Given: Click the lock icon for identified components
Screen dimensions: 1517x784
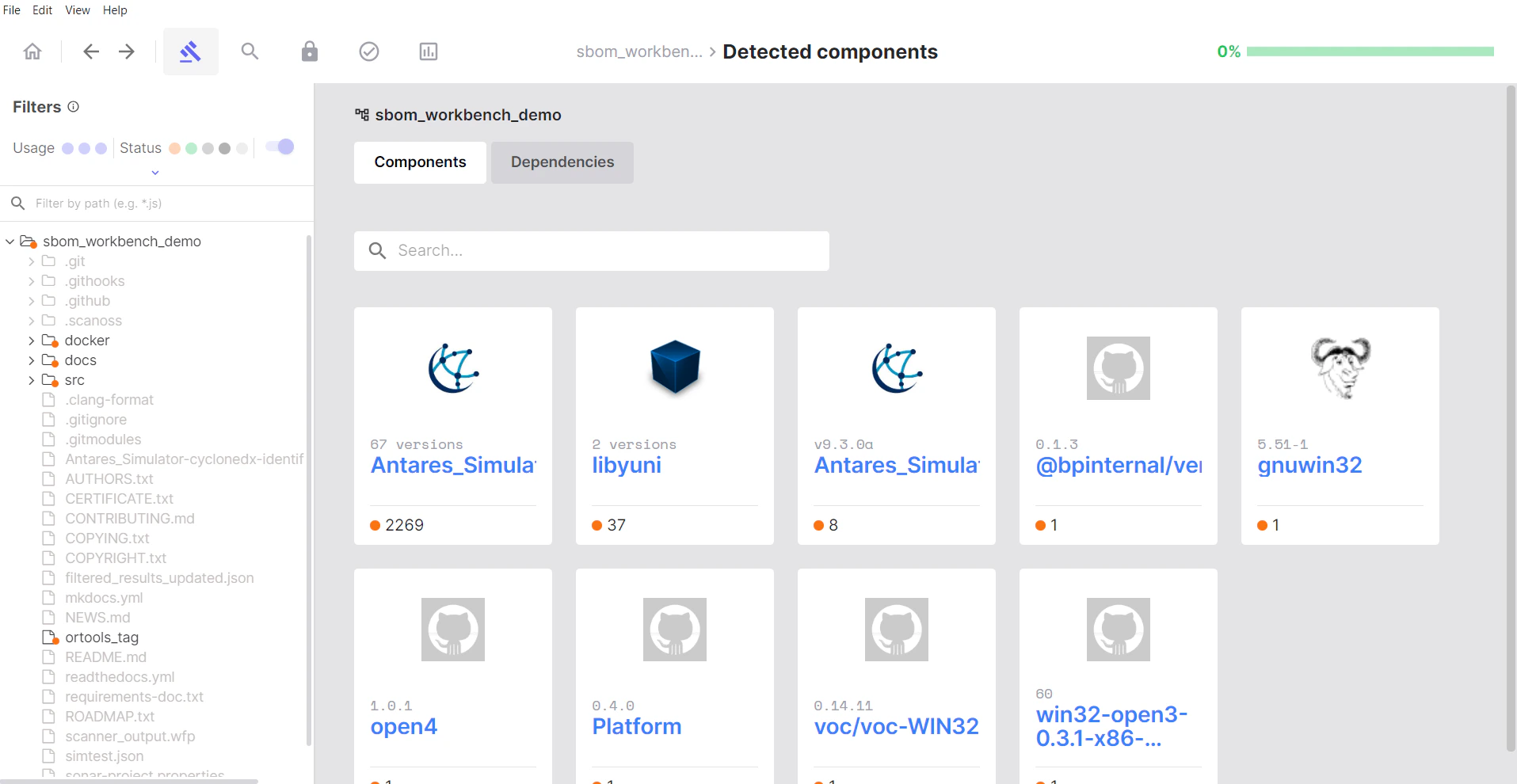Looking at the screenshot, I should pos(309,51).
